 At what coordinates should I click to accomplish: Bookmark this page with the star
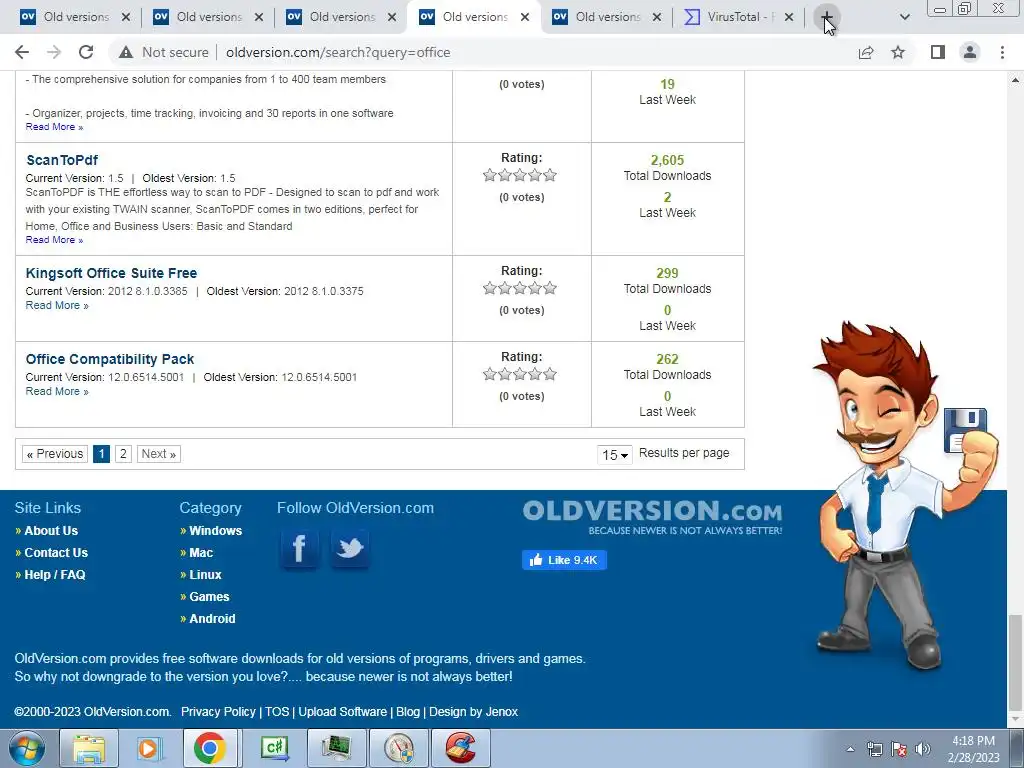point(898,52)
